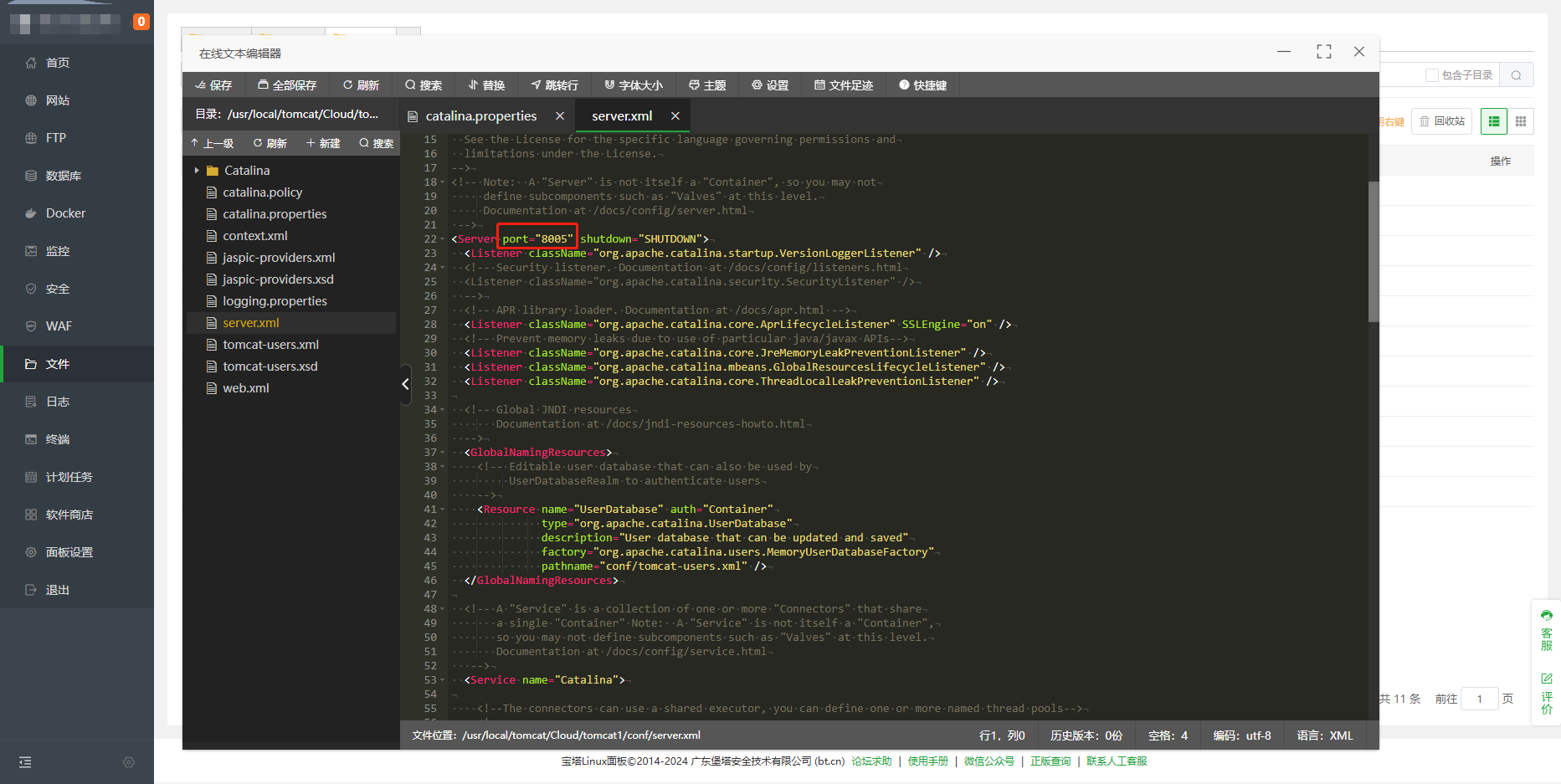Open web.xml from the file tree
The image size is (1561, 784).
pos(245,388)
